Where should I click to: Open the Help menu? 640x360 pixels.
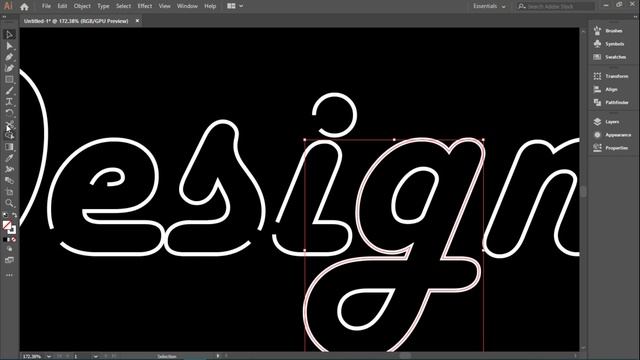[x=210, y=6]
